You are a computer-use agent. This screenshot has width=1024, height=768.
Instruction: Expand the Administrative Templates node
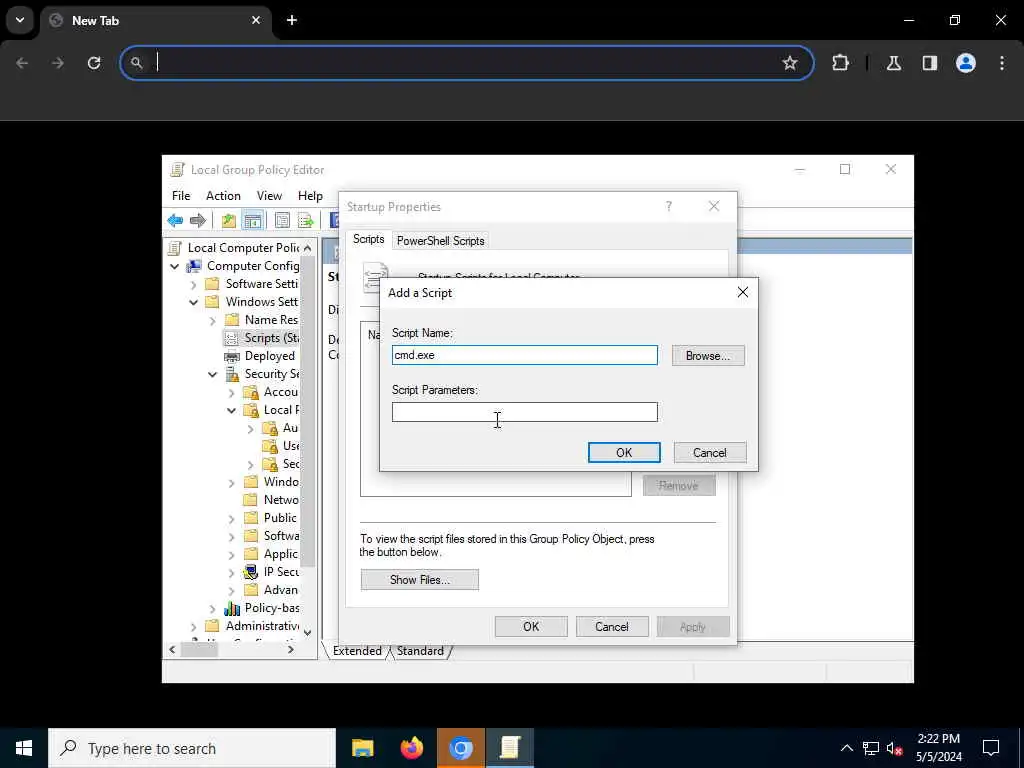193,626
